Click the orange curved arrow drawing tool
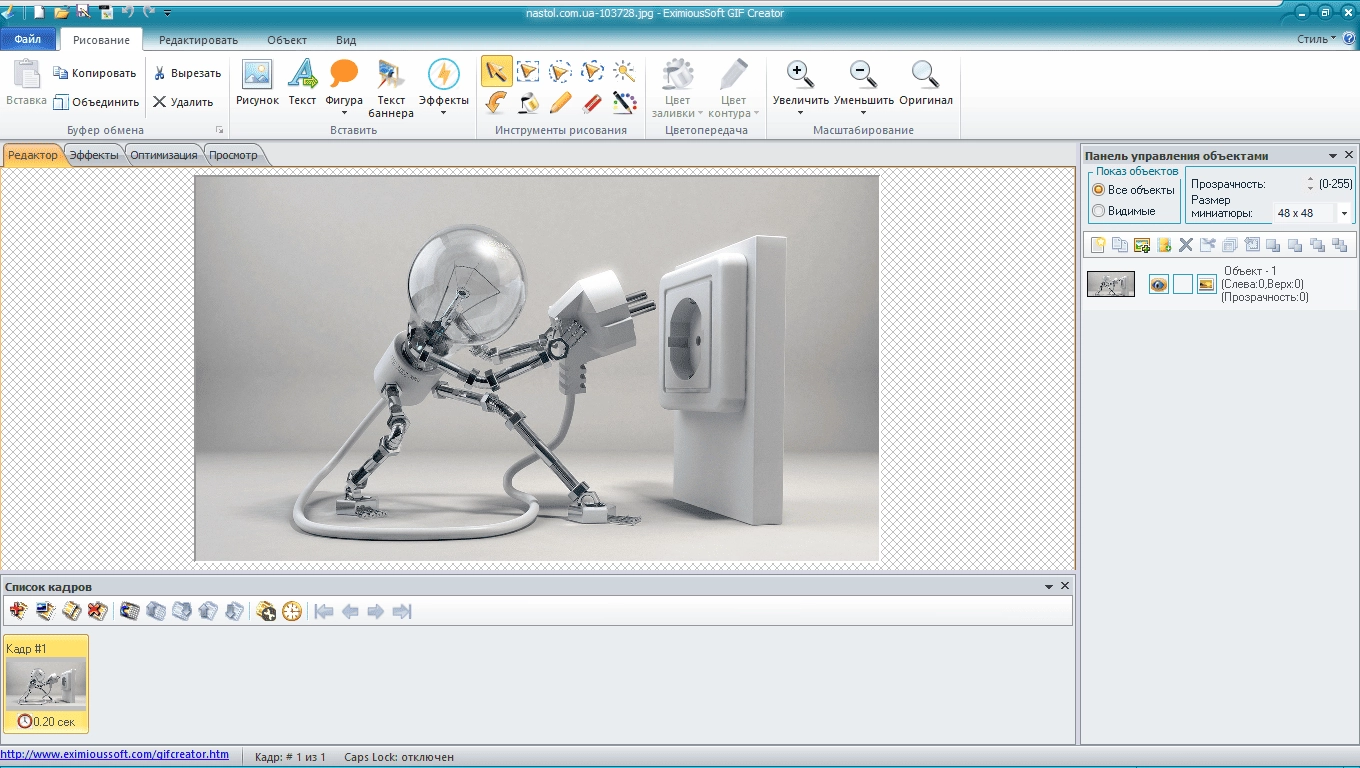1360x768 pixels. [x=496, y=102]
